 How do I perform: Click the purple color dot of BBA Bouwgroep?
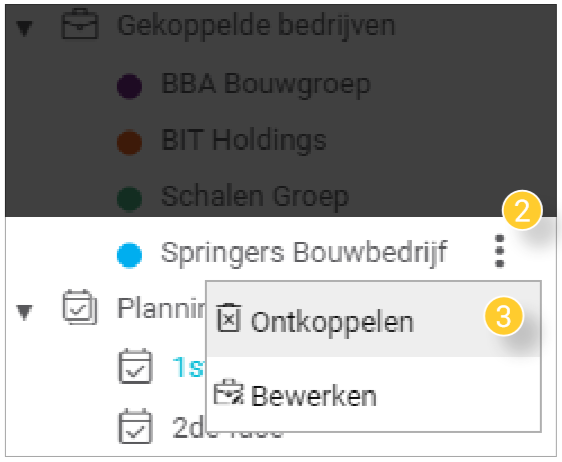(129, 86)
